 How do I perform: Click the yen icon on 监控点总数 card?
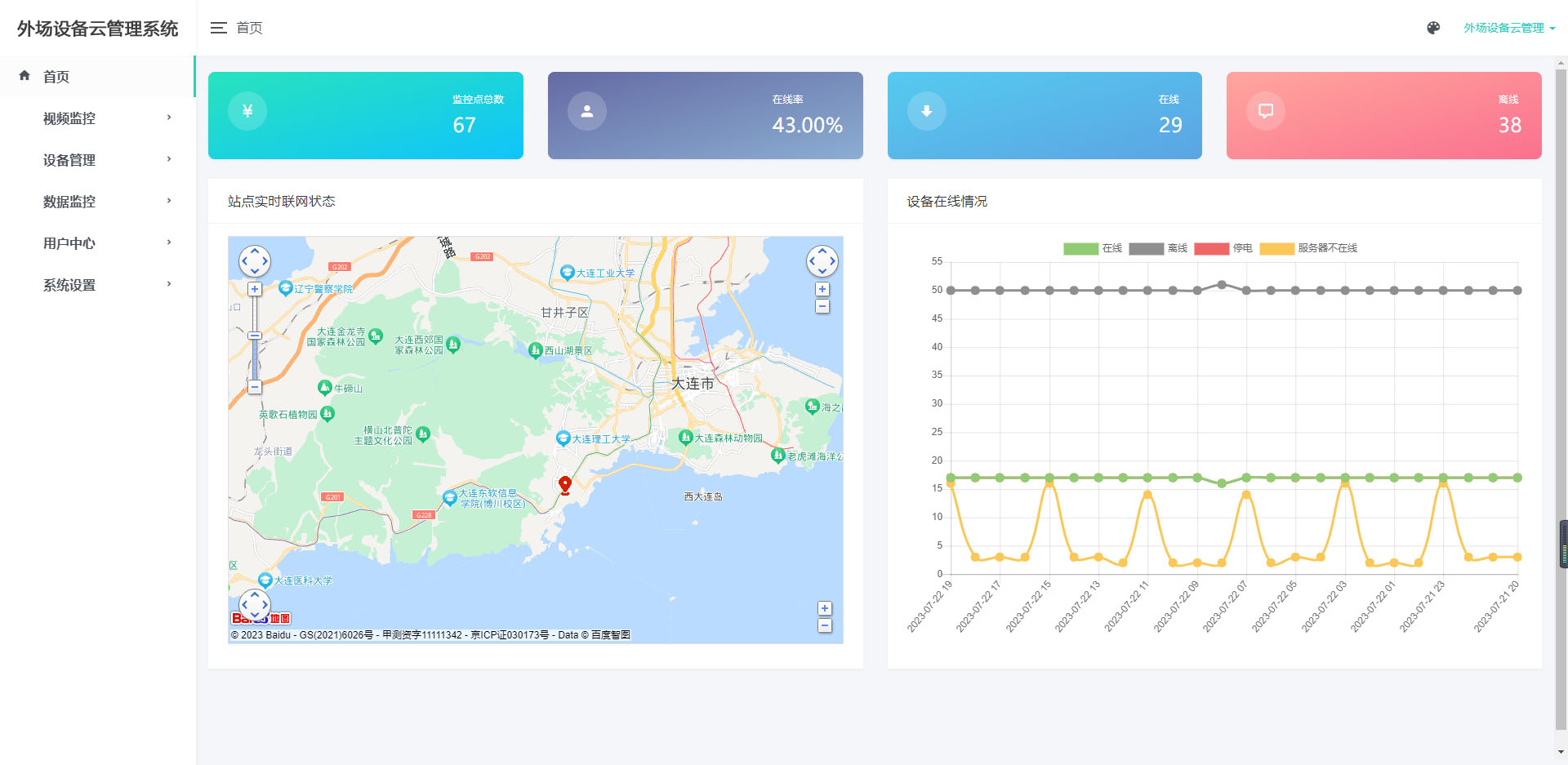click(x=247, y=111)
